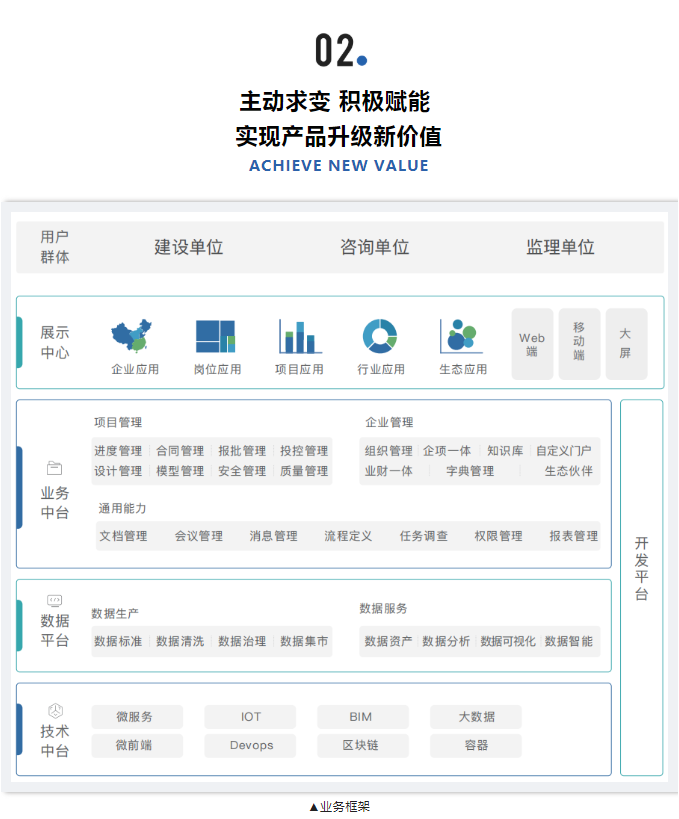Select the Devops tech tag
This screenshot has width=679, height=819.
coord(250,746)
